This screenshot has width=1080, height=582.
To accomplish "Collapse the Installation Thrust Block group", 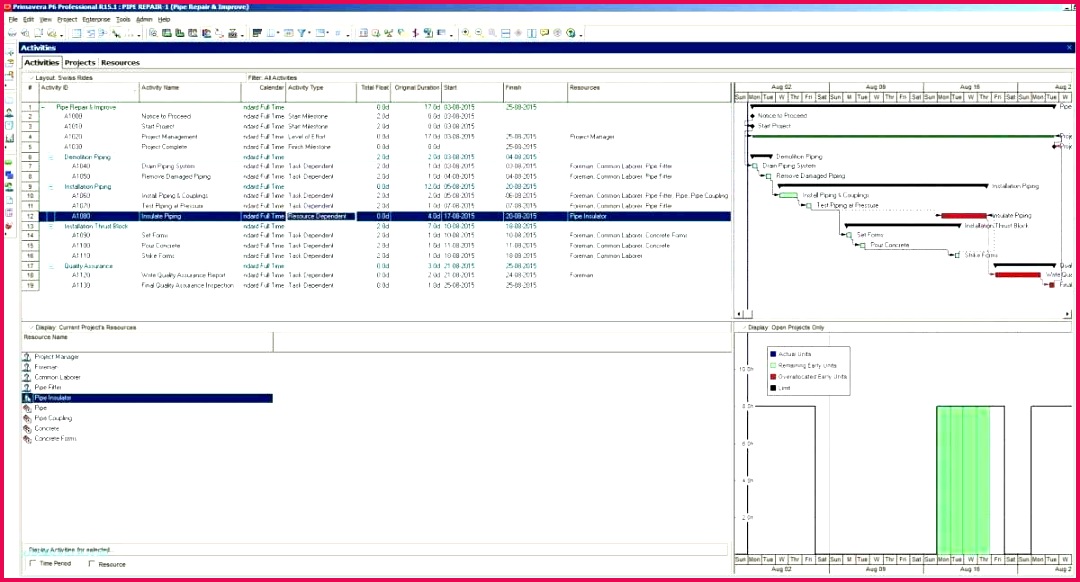I will (51, 226).
